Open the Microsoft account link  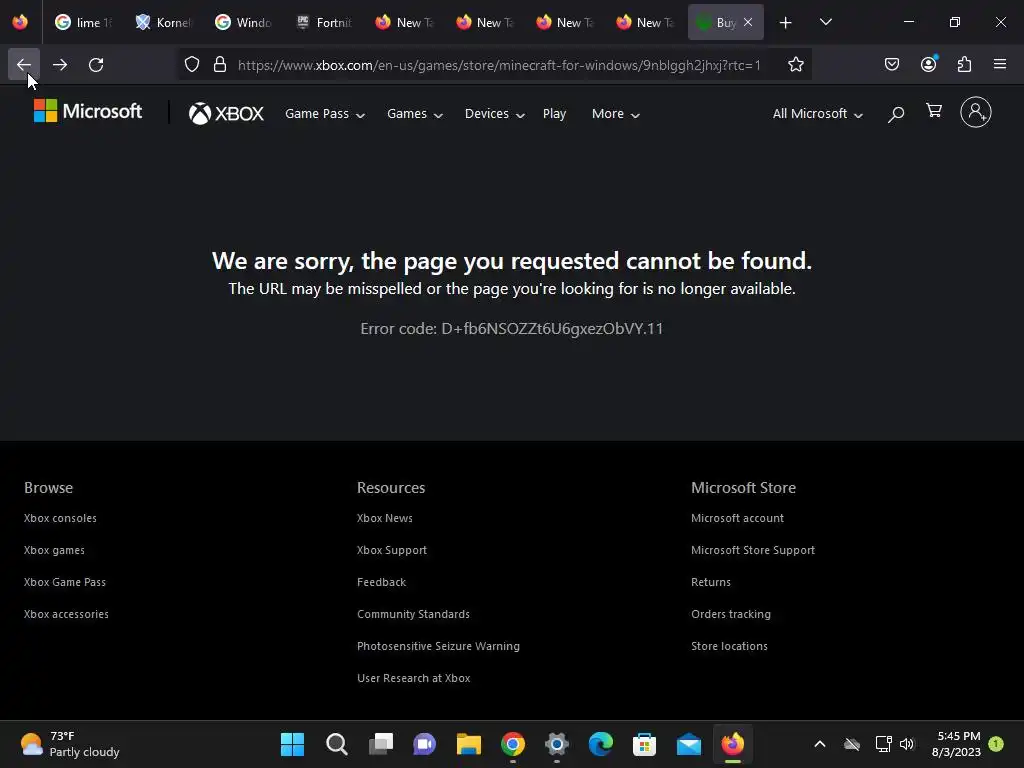pos(737,518)
